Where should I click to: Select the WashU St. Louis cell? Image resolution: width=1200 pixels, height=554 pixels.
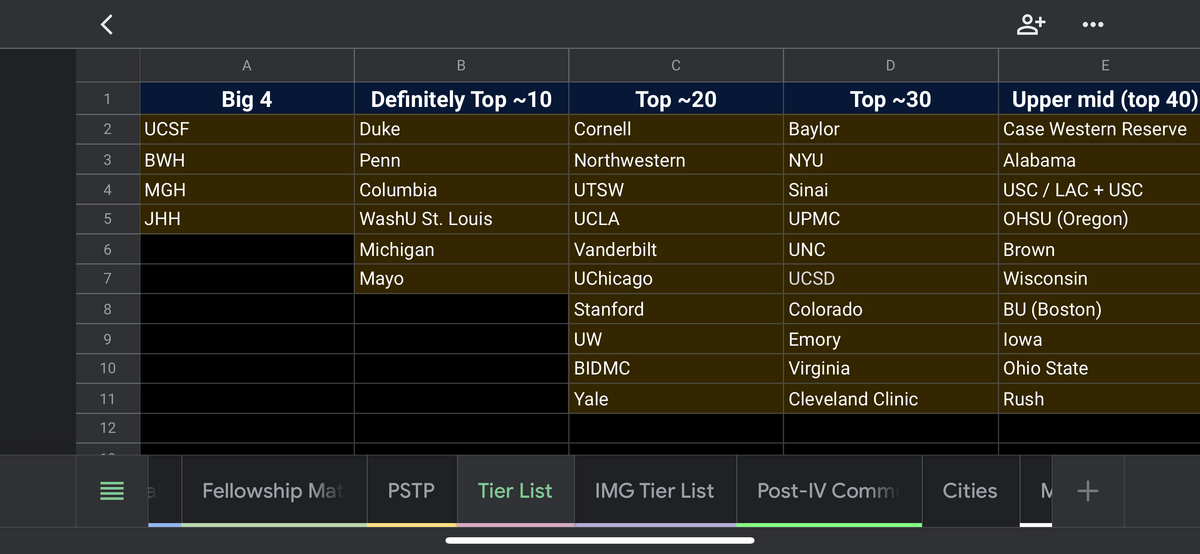tap(461, 219)
